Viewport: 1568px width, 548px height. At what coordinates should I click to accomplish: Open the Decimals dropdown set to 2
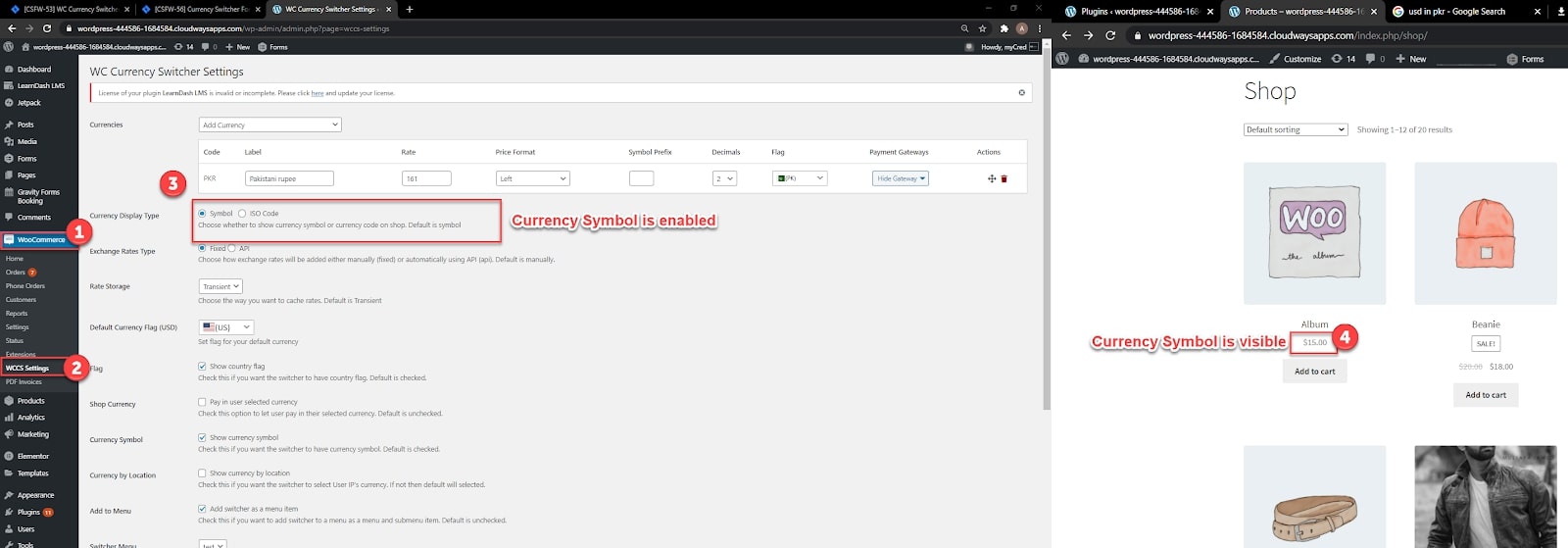pos(724,178)
